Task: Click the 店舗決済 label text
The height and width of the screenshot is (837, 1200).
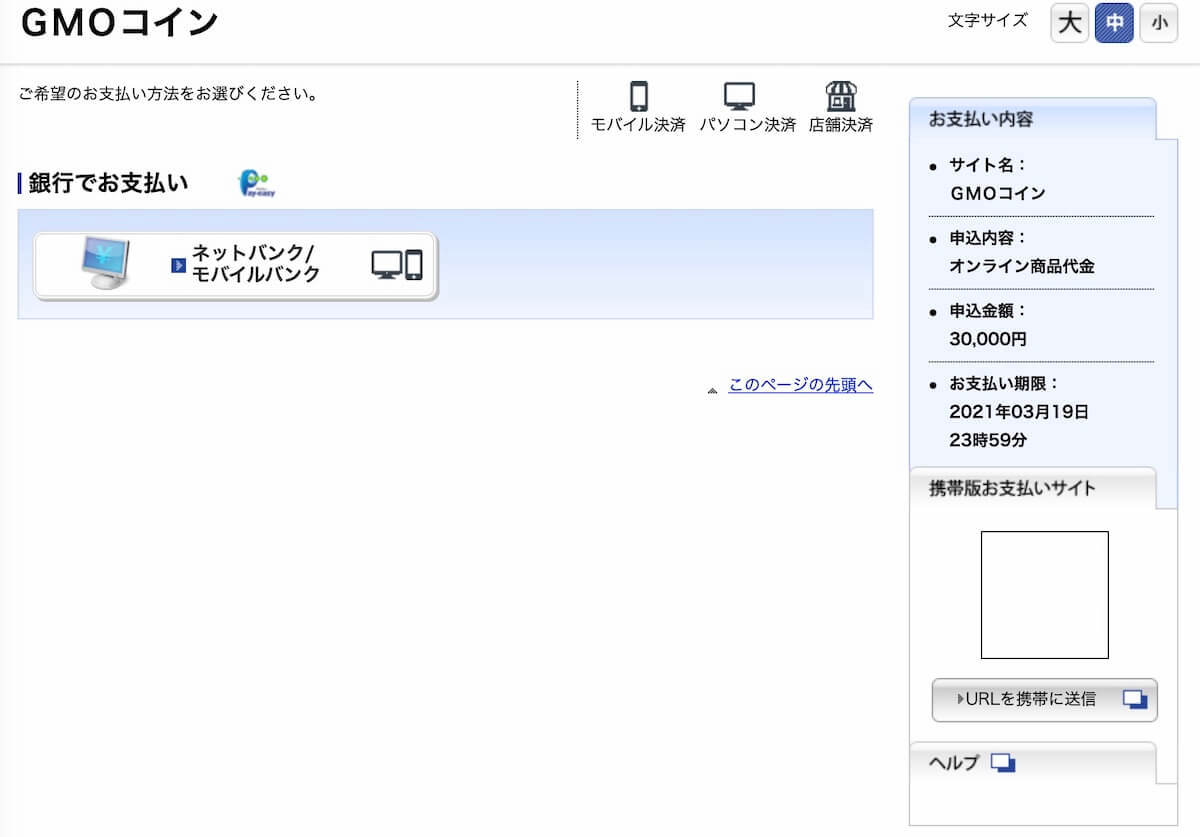Action: click(x=841, y=126)
